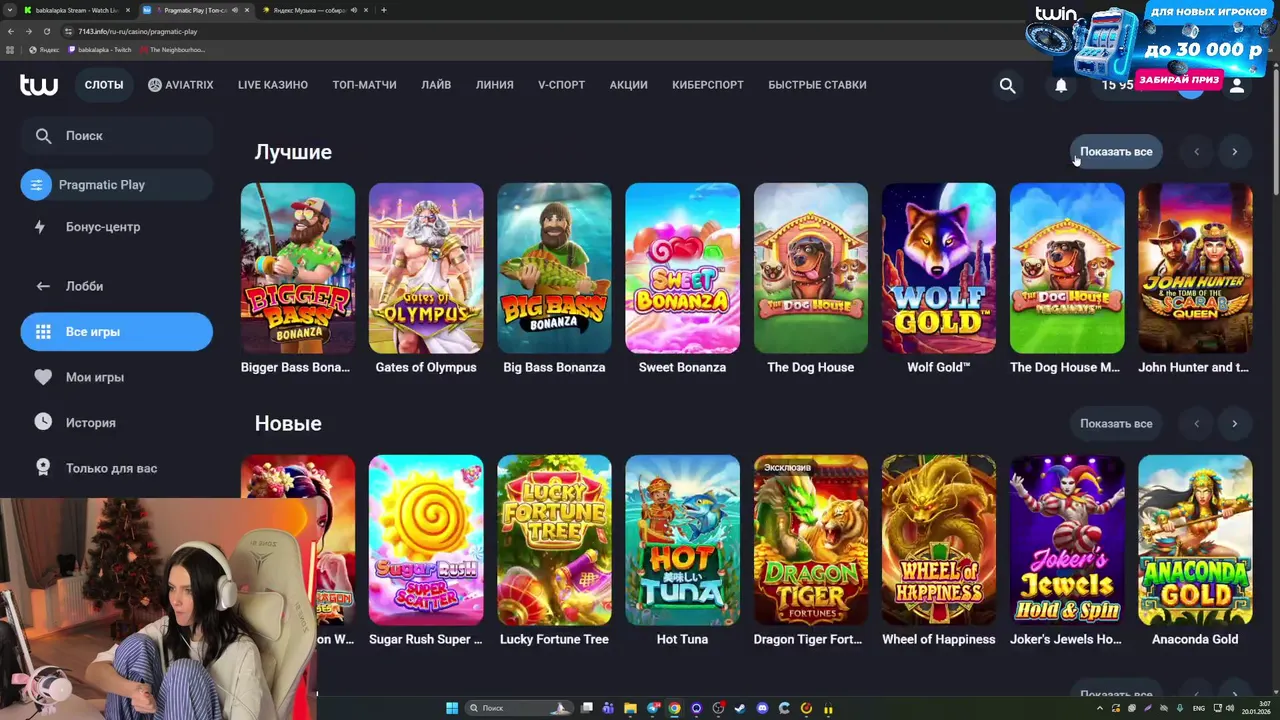Open Быстрые ставки

click(817, 85)
